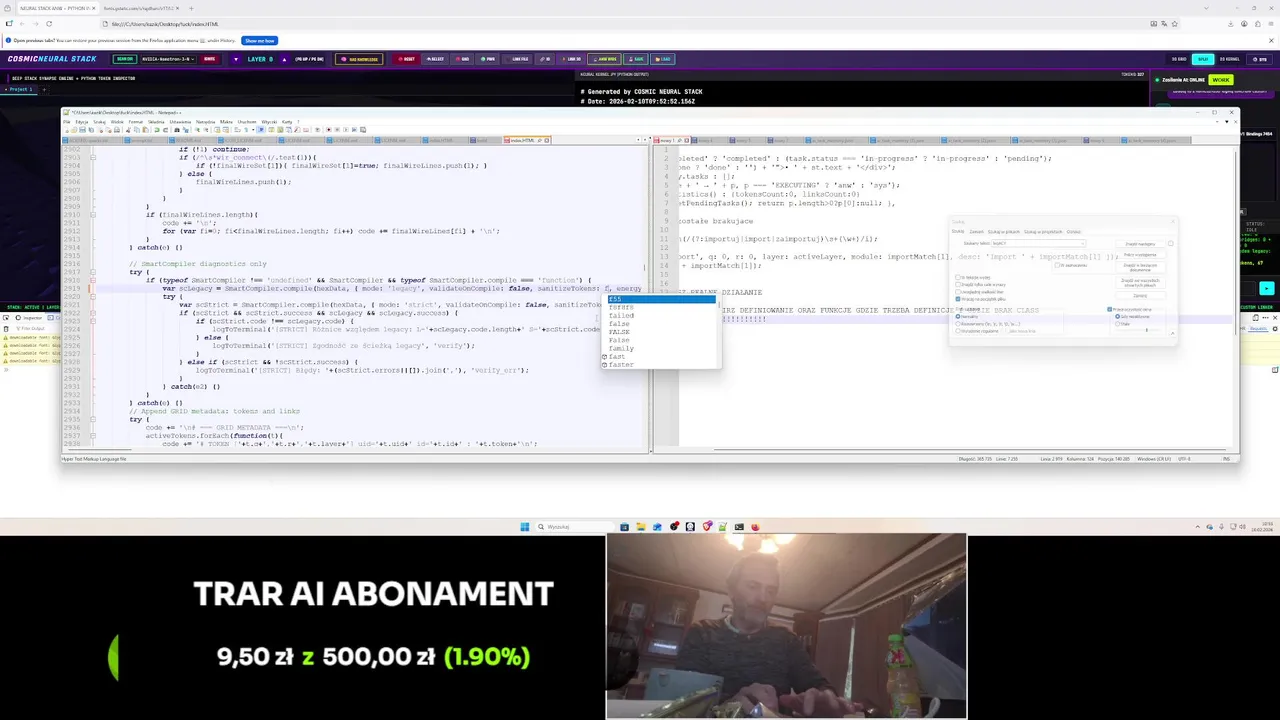Click the Cut icon in Notepad++ toolbar

coord(128,130)
